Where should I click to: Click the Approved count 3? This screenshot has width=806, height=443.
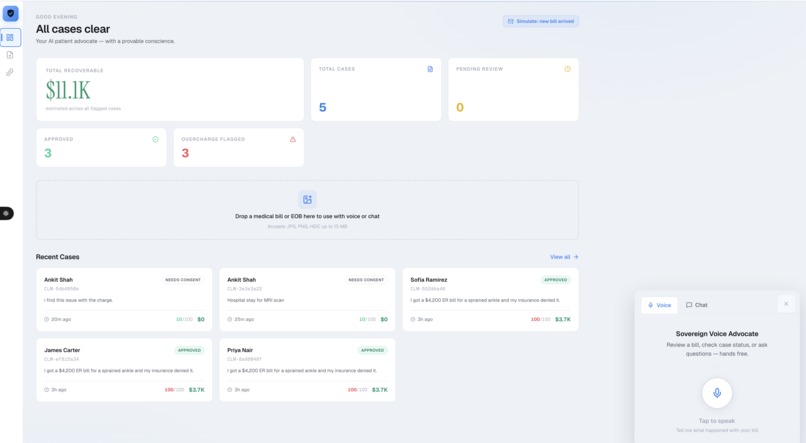tap(48, 153)
